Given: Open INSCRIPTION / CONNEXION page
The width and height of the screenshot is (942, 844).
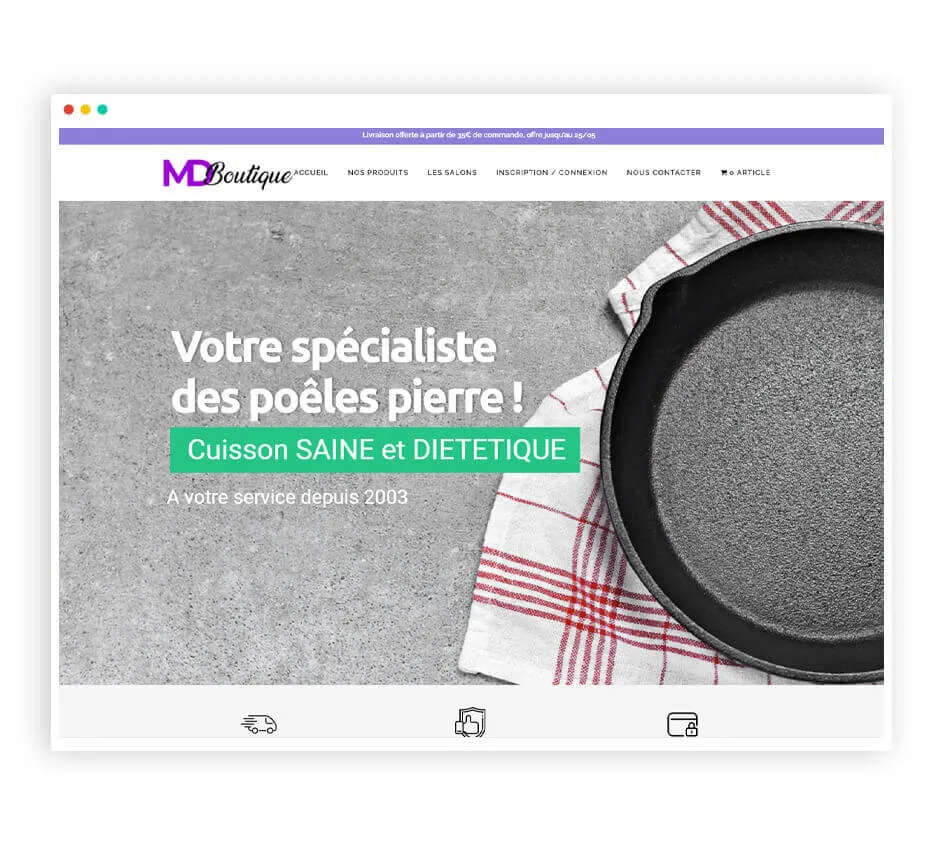Looking at the screenshot, I should [552, 172].
